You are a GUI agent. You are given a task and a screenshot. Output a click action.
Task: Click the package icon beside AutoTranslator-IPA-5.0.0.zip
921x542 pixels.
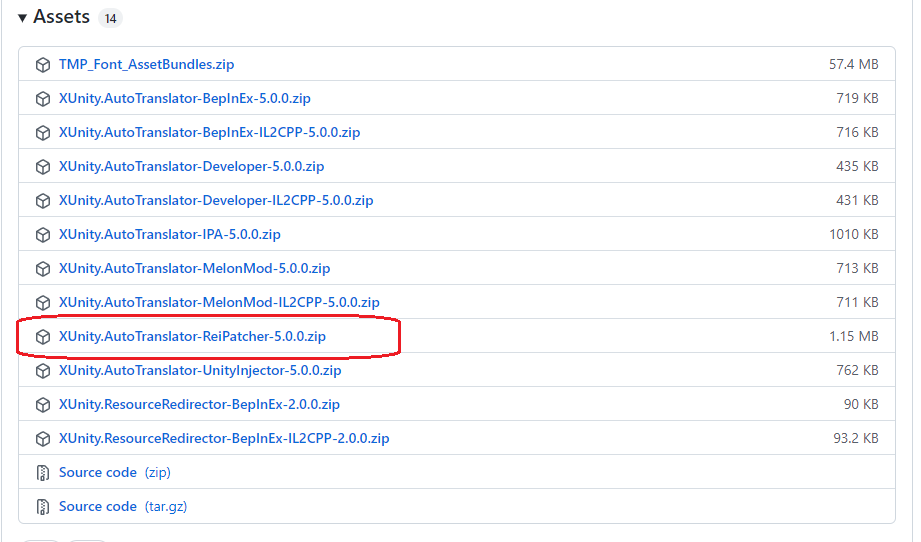pos(43,235)
